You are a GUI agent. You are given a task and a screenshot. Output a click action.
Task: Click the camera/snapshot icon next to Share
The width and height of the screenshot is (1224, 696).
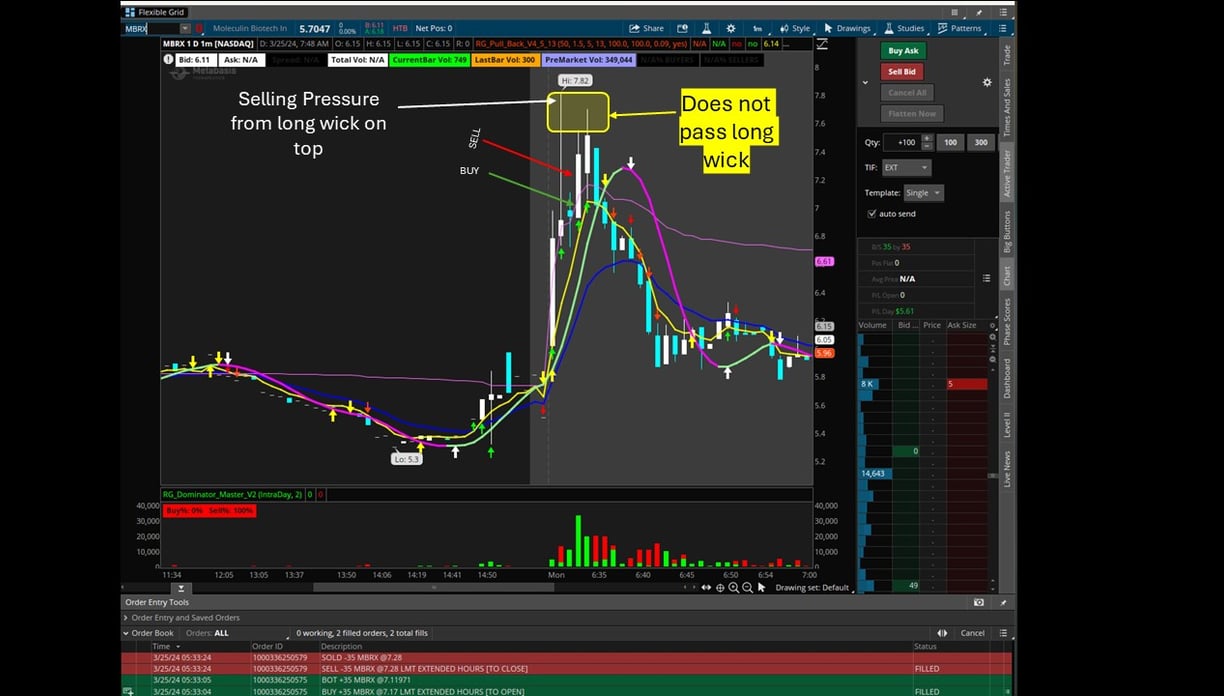tap(682, 28)
